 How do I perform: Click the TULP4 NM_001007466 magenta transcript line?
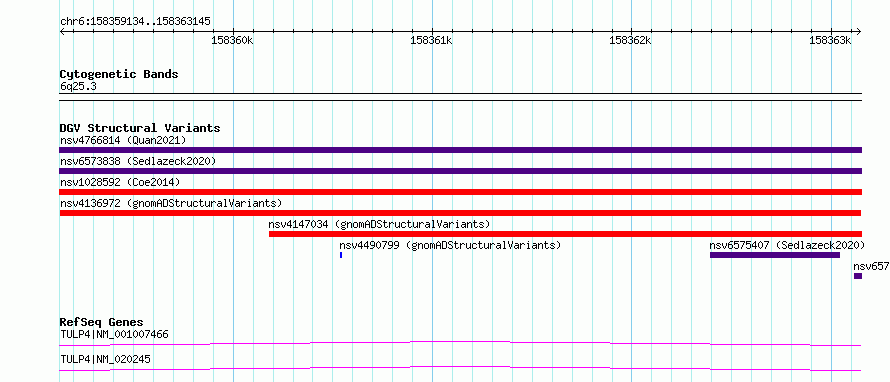point(460,343)
